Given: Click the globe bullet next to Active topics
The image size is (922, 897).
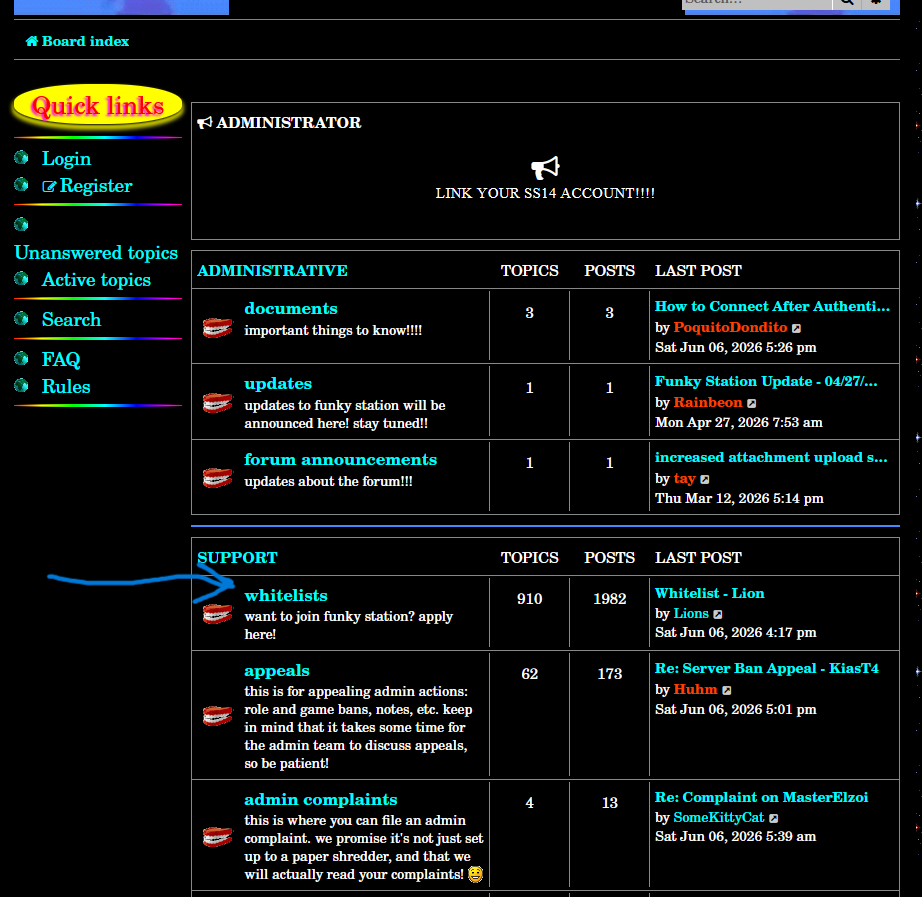Looking at the screenshot, I should coord(21,278).
